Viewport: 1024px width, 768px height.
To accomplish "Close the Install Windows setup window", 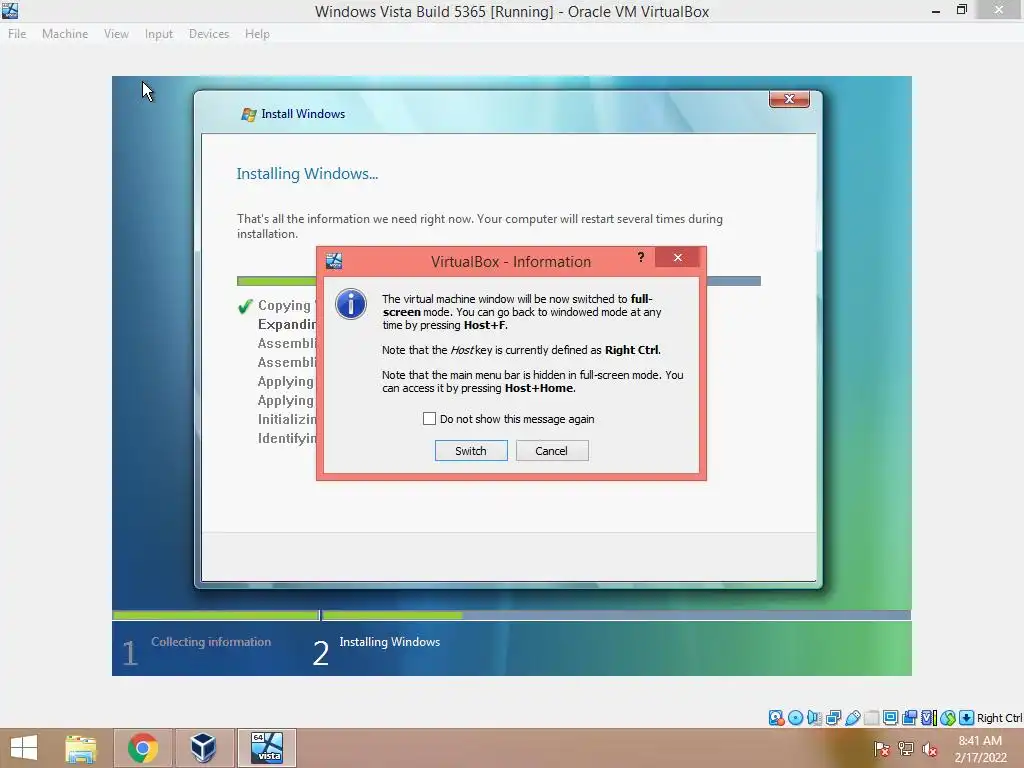I will pos(789,99).
